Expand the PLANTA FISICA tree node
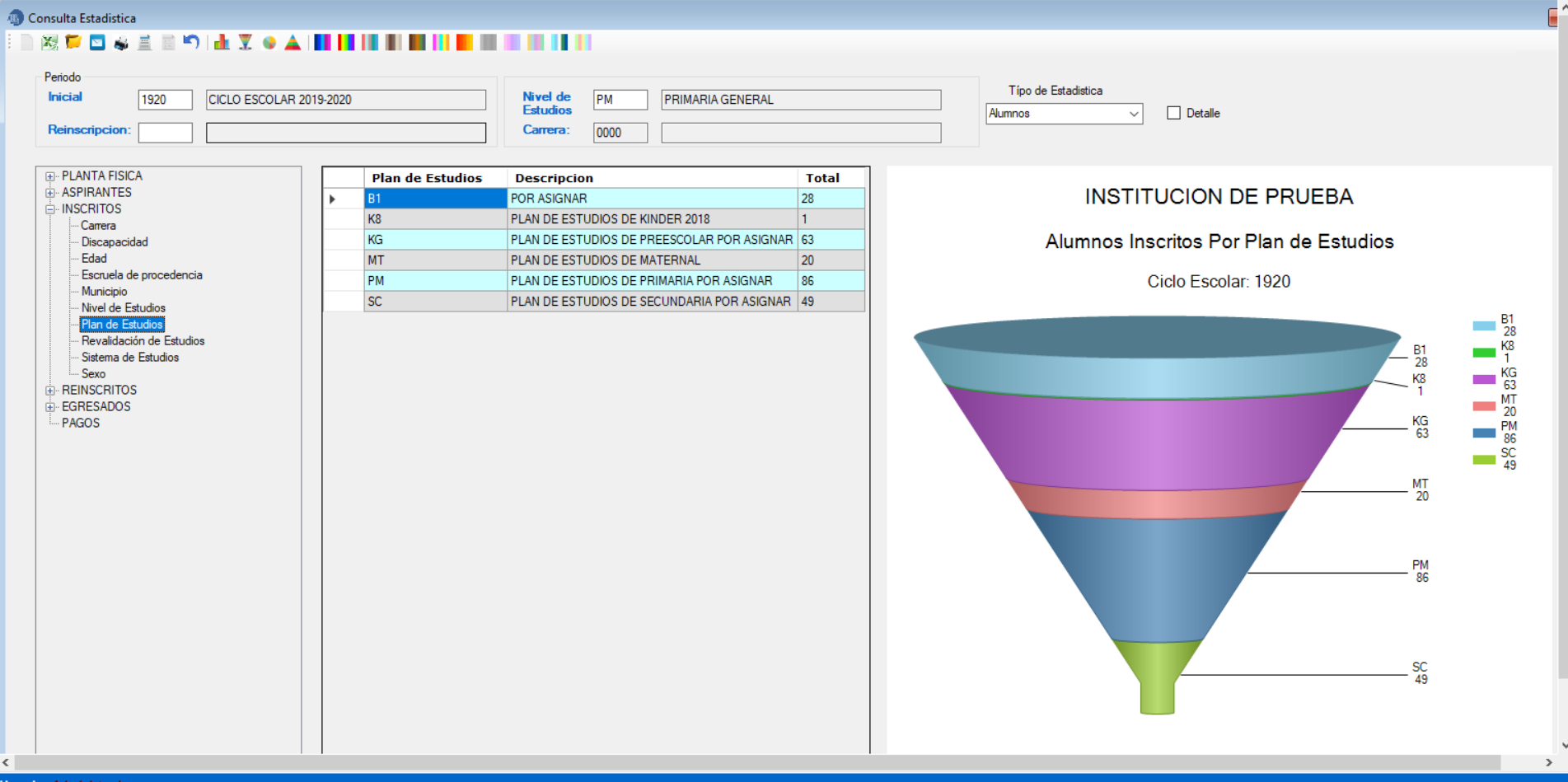This screenshot has width=1568, height=782. 50,176
